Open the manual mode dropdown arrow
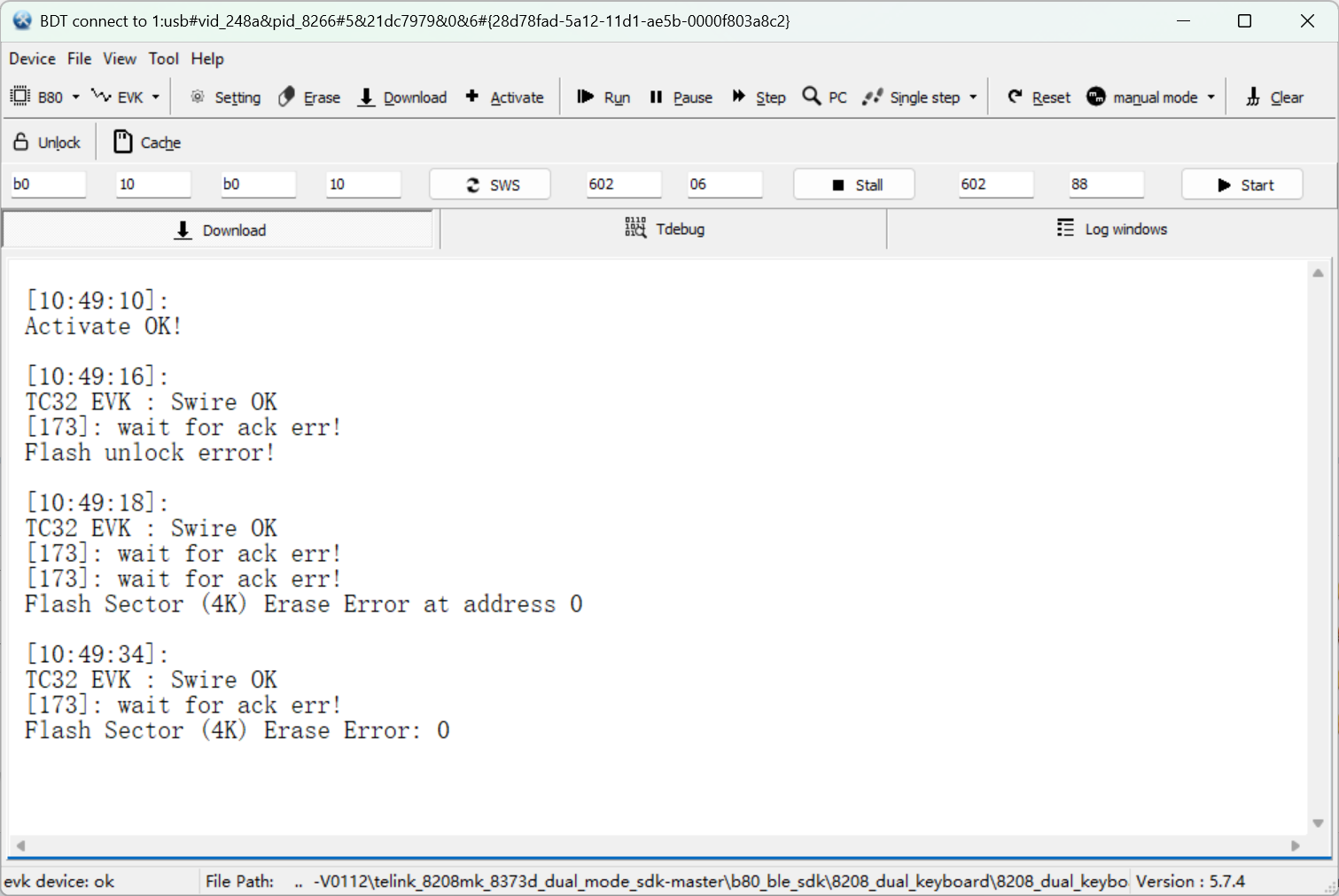 click(x=1211, y=97)
